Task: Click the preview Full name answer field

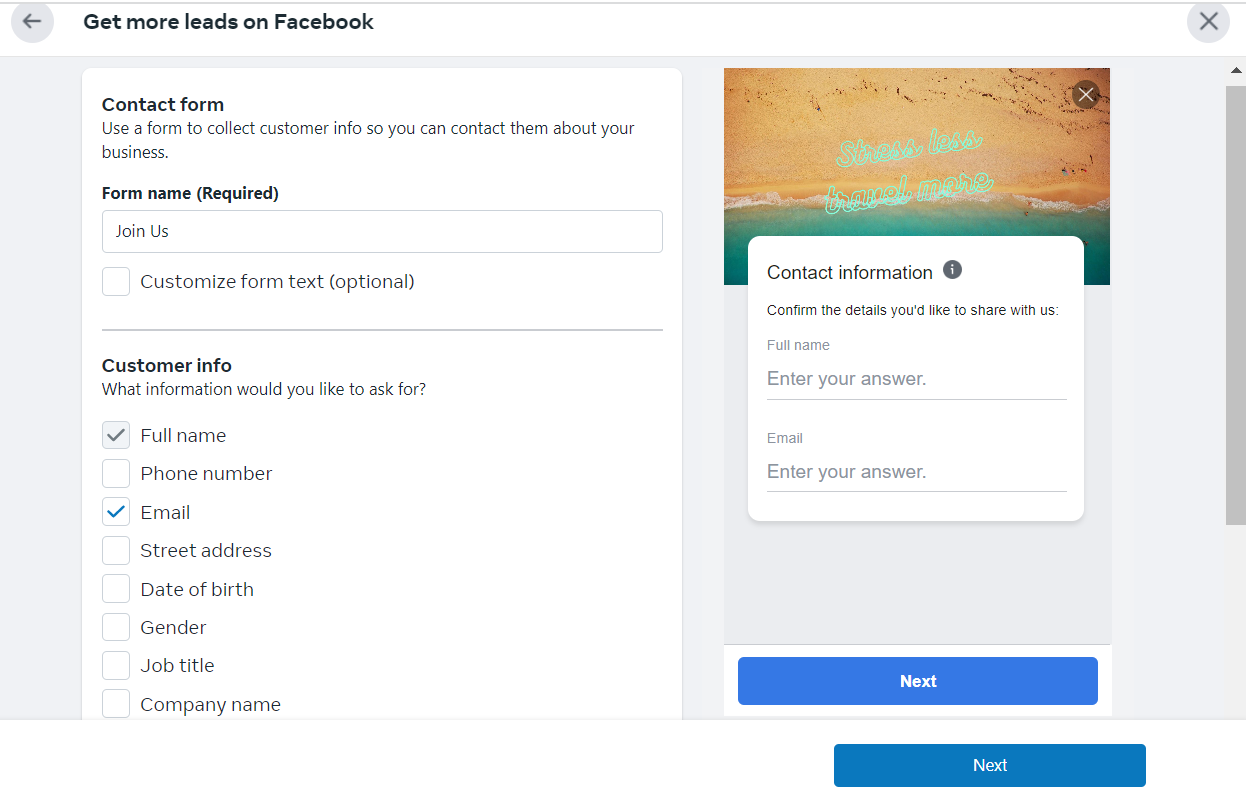Action: point(917,379)
